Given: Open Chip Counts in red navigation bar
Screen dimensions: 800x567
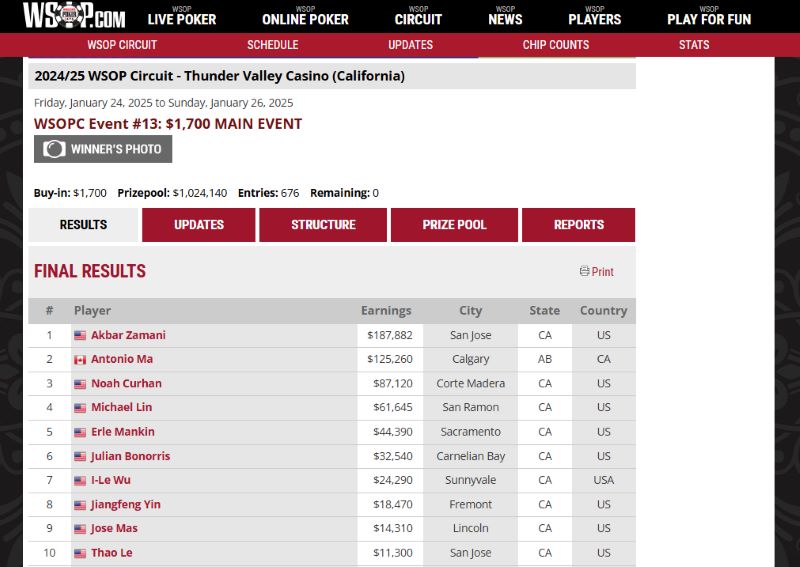Looking at the screenshot, I should 556,45.
